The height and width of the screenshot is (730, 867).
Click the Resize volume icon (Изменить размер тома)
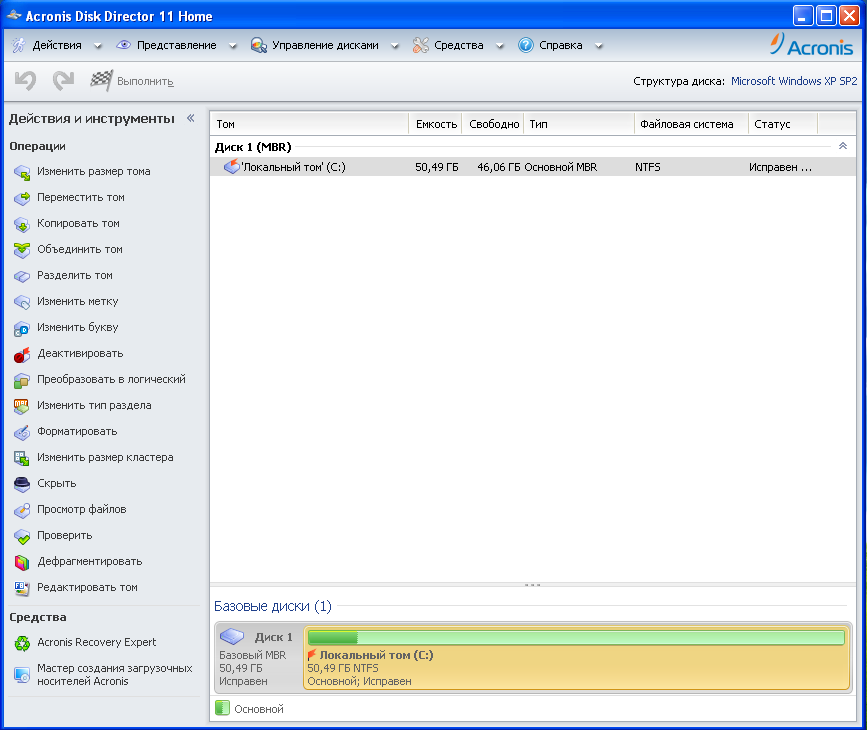point(22,173)
